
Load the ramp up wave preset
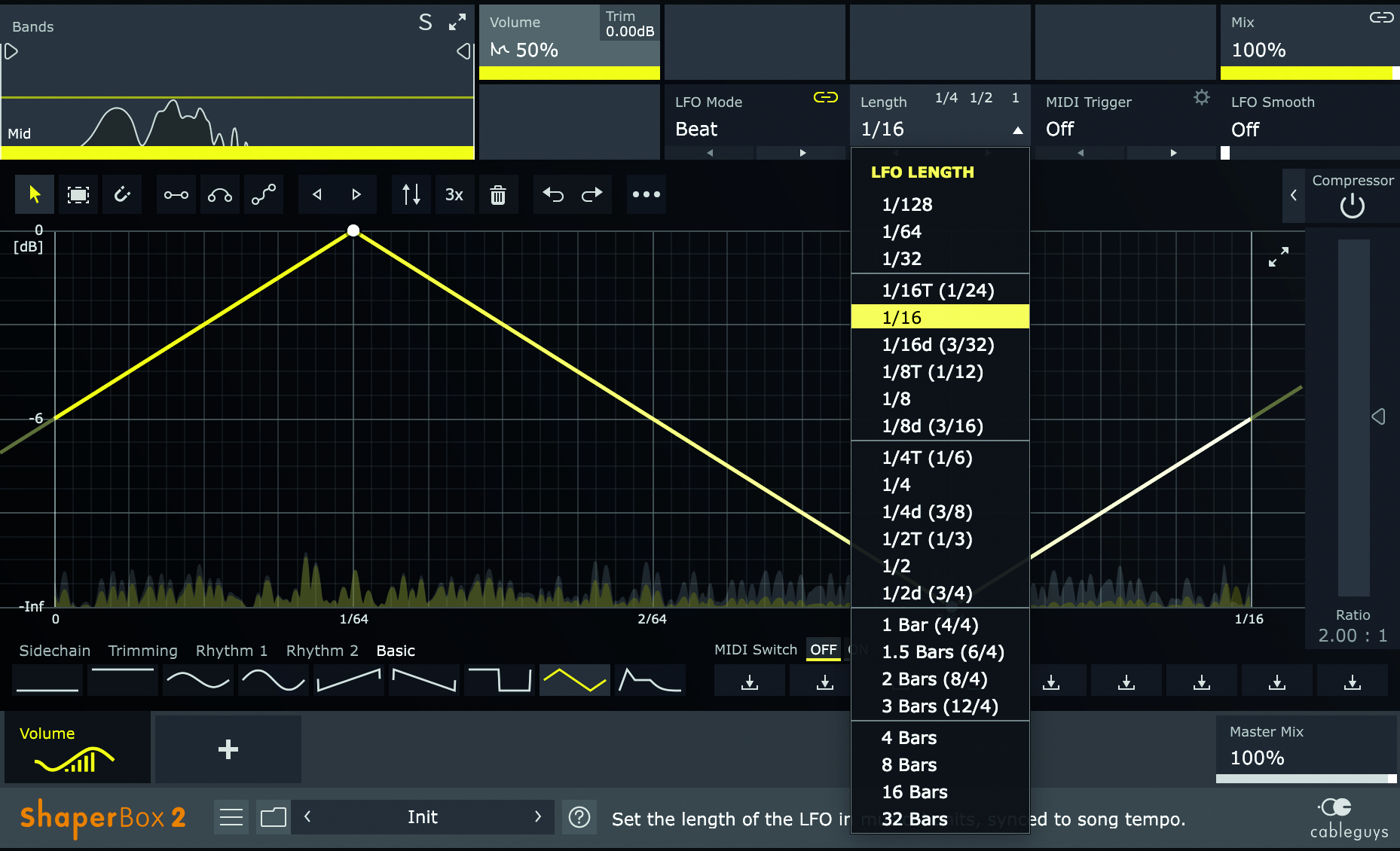[x=349, y=680]
